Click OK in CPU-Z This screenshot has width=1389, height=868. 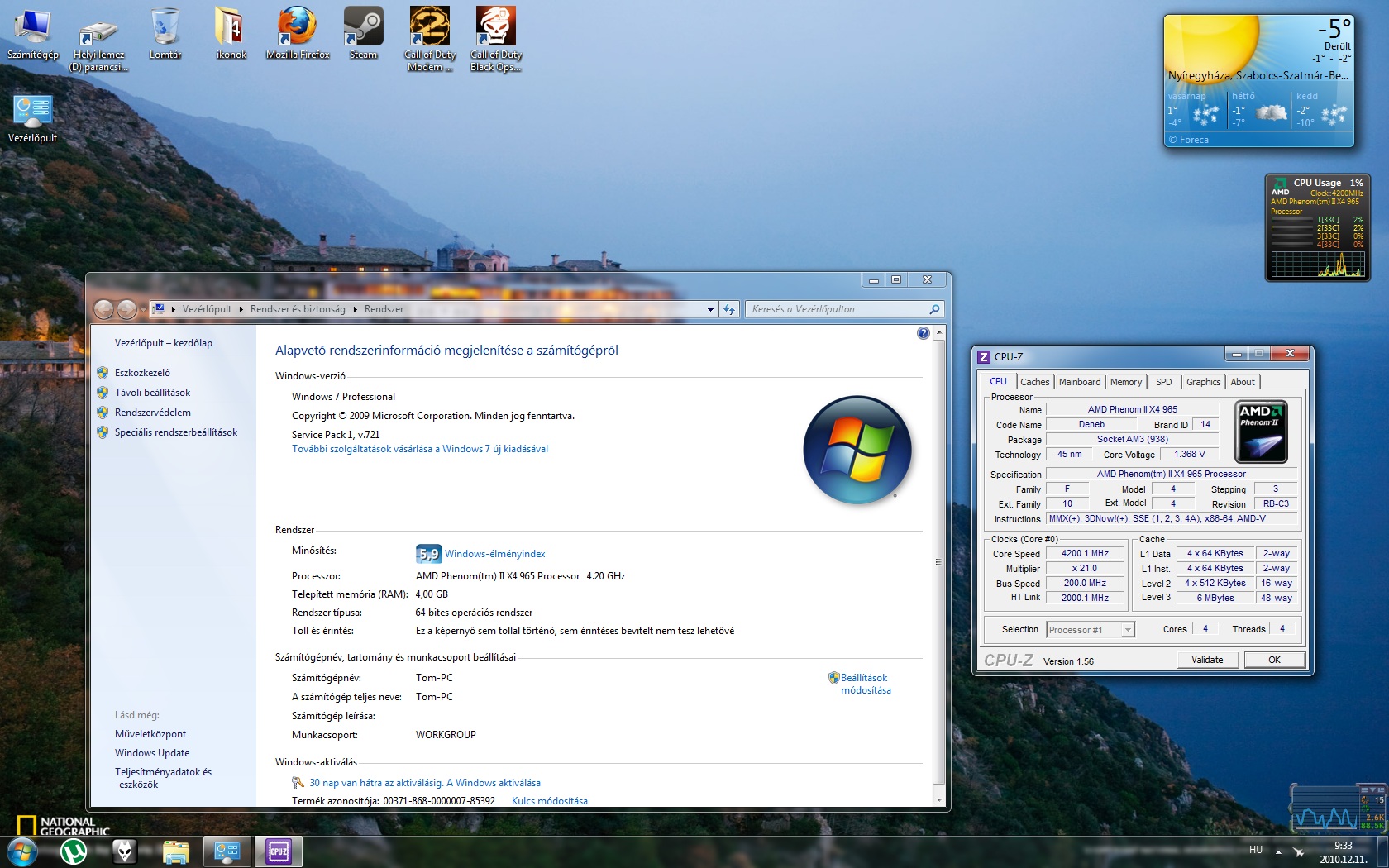(x=1274, y=660)
